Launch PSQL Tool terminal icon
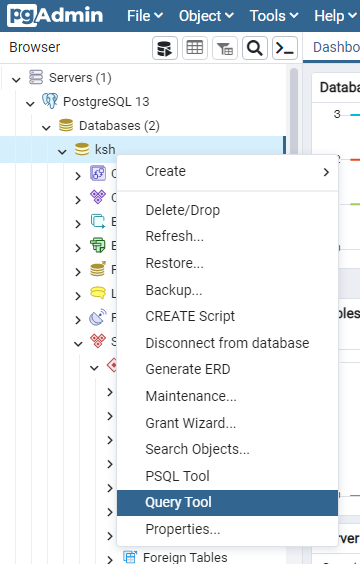The width and height of the screenshot is (360, 564). [285, 48]
